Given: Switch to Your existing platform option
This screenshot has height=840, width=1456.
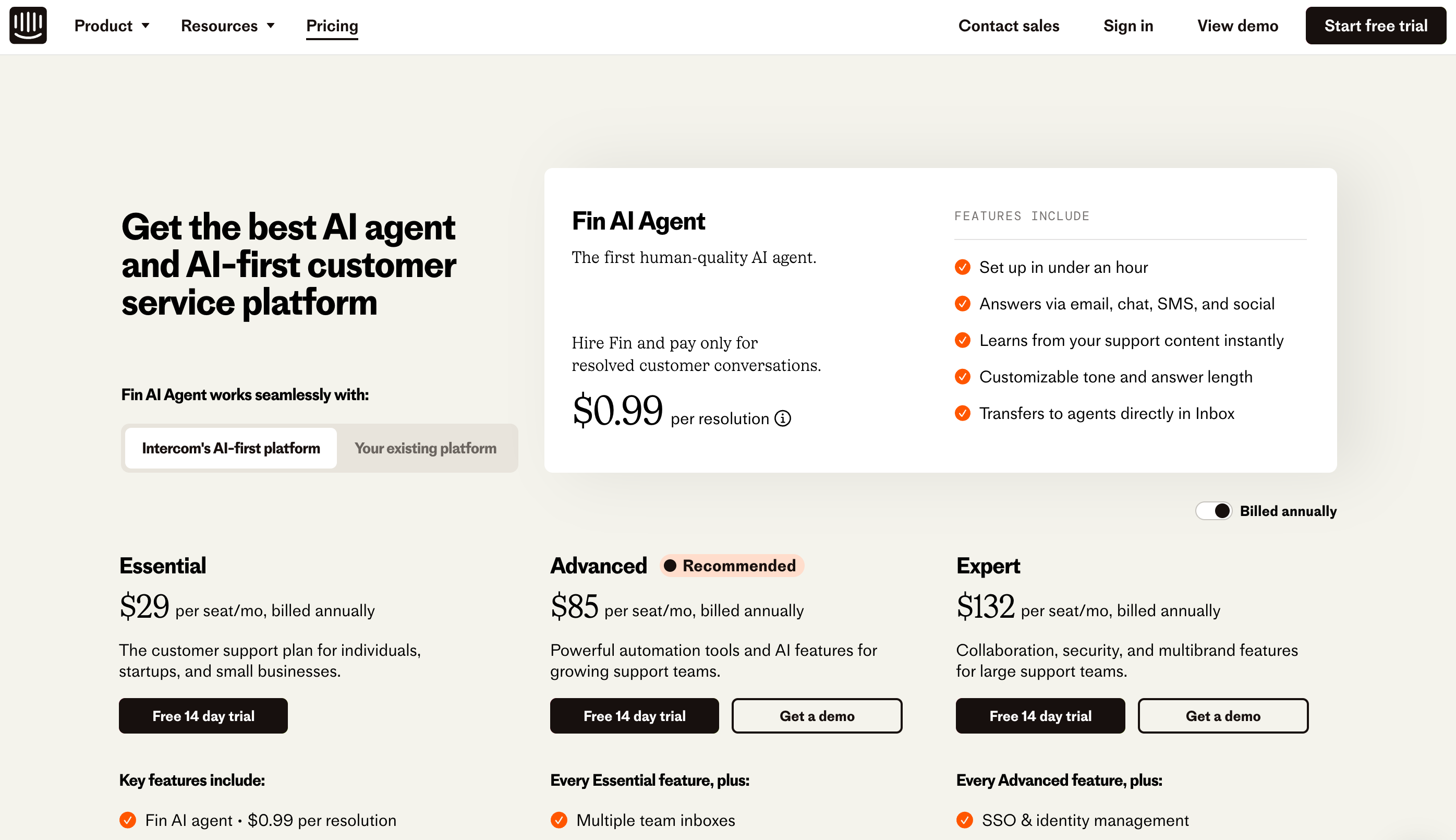Looking at the screenshot, I should pyautogui.click(x=426, y=448).
